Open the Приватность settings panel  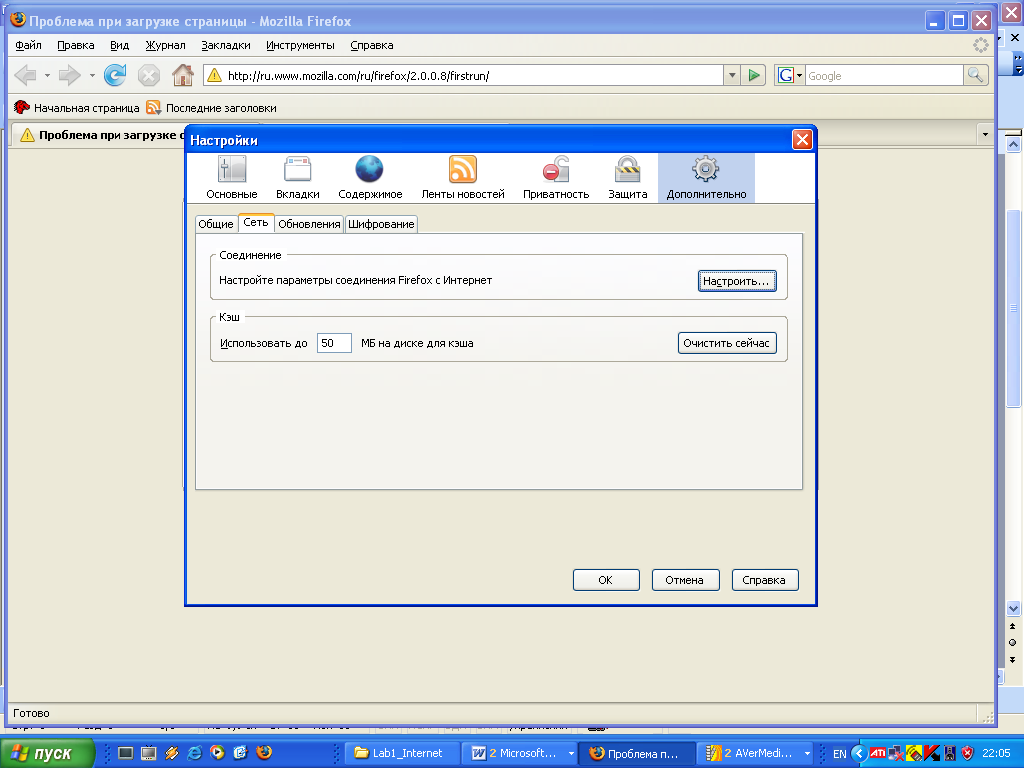click(x=556, y=178)
